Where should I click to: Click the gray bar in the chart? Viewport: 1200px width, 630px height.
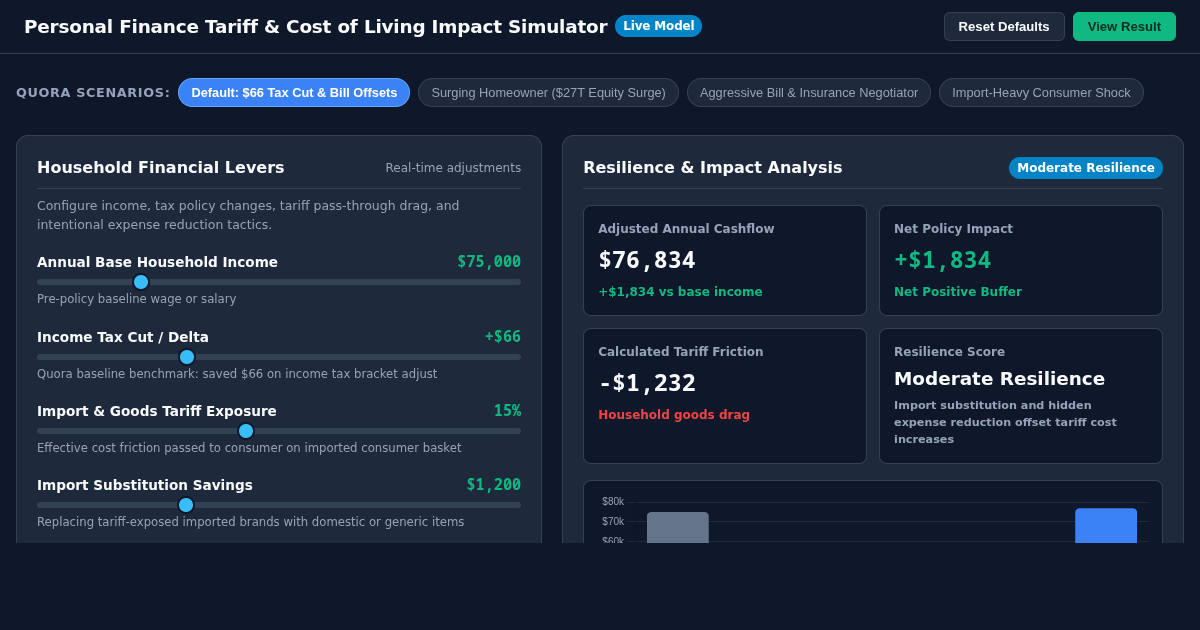[x=678, y=527]
